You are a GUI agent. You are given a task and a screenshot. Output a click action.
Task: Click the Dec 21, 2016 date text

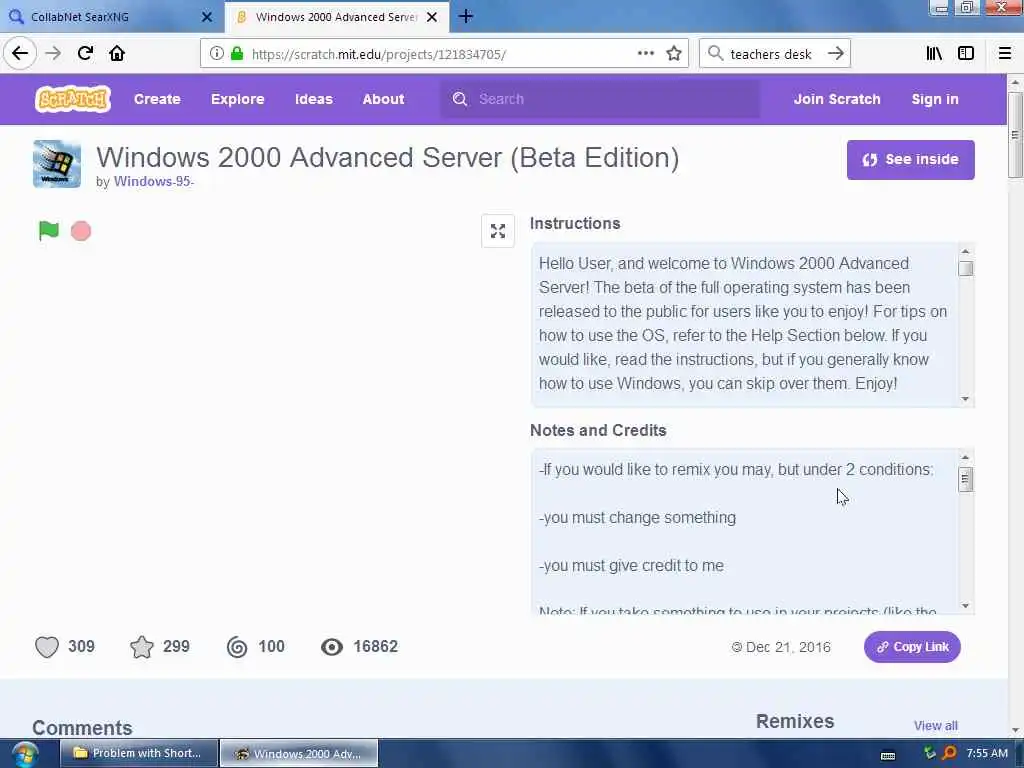tap(788, 647)
